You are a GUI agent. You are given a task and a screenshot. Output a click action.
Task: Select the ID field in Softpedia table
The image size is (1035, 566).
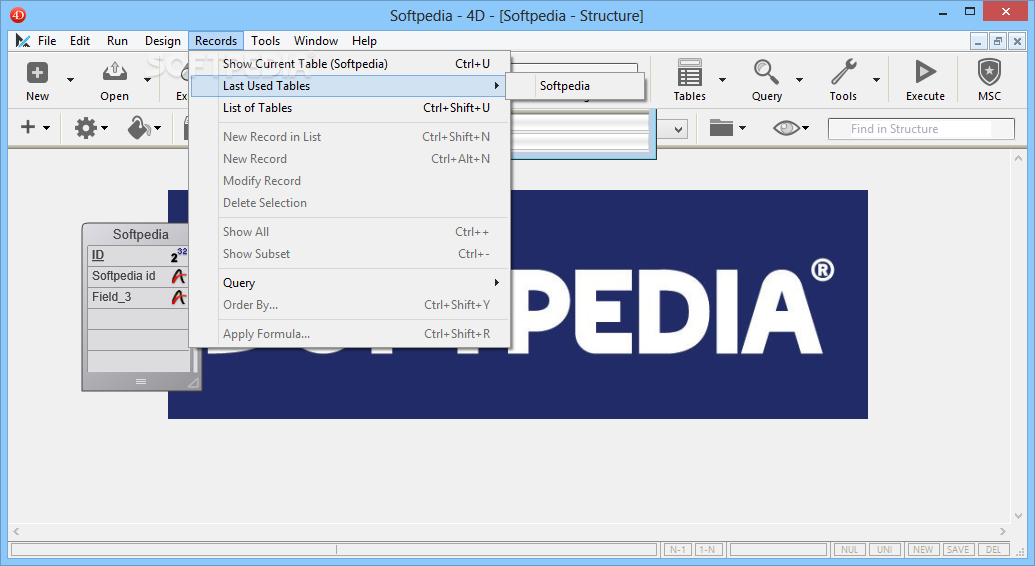(x=138, y=255)
